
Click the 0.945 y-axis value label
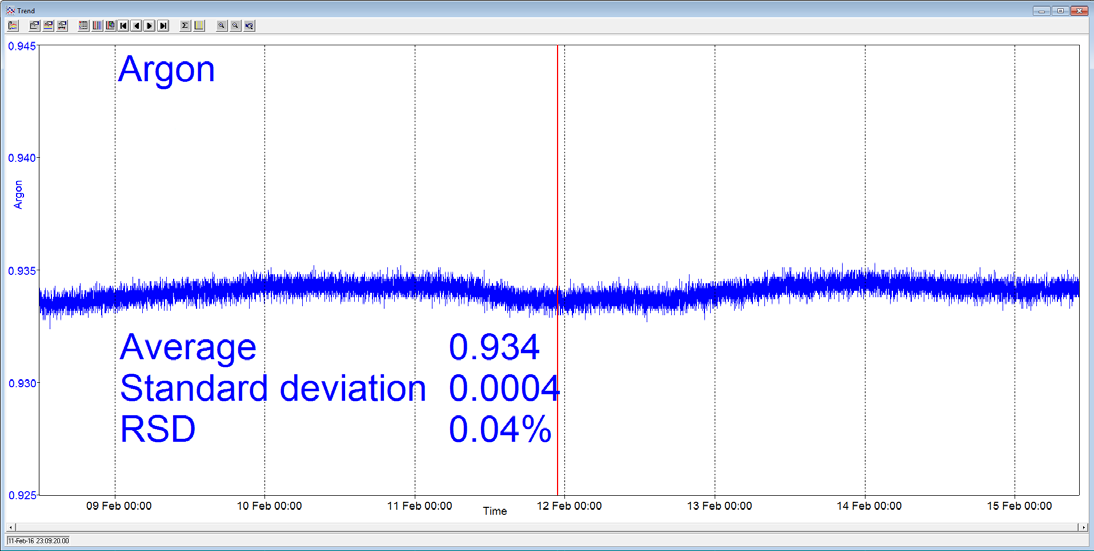tap(22, 46)
